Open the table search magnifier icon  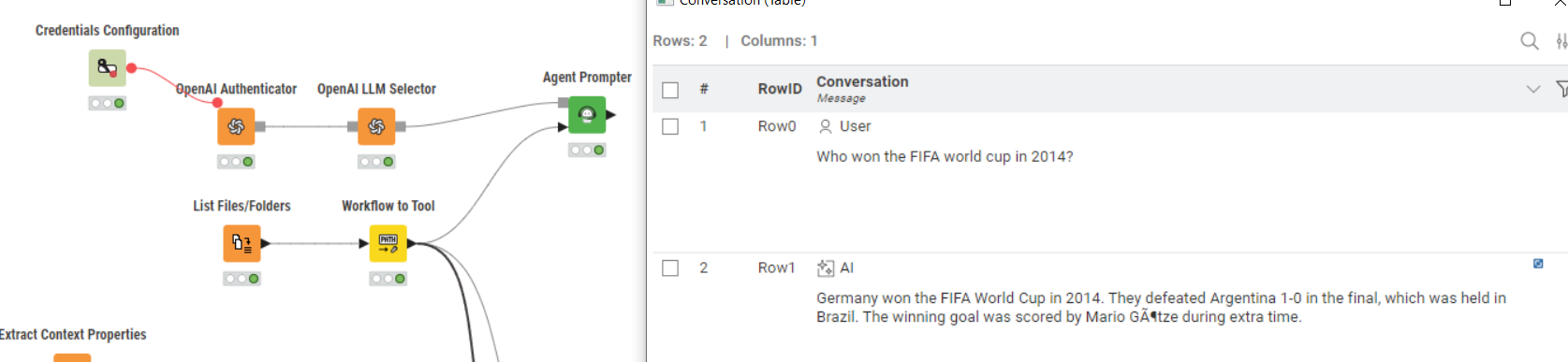[x=1529, y=41]
